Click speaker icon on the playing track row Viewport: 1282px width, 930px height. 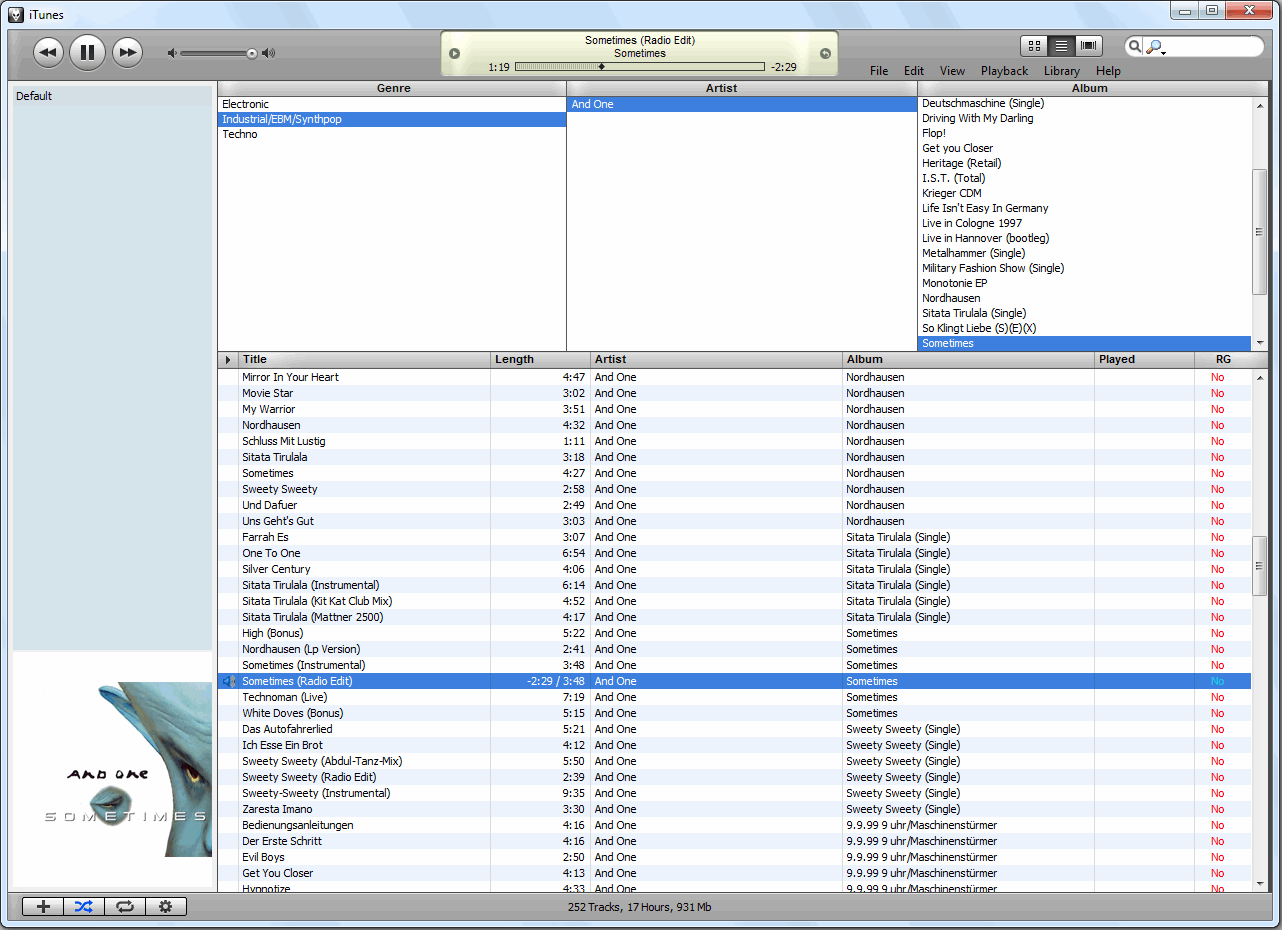pos(228,681)
